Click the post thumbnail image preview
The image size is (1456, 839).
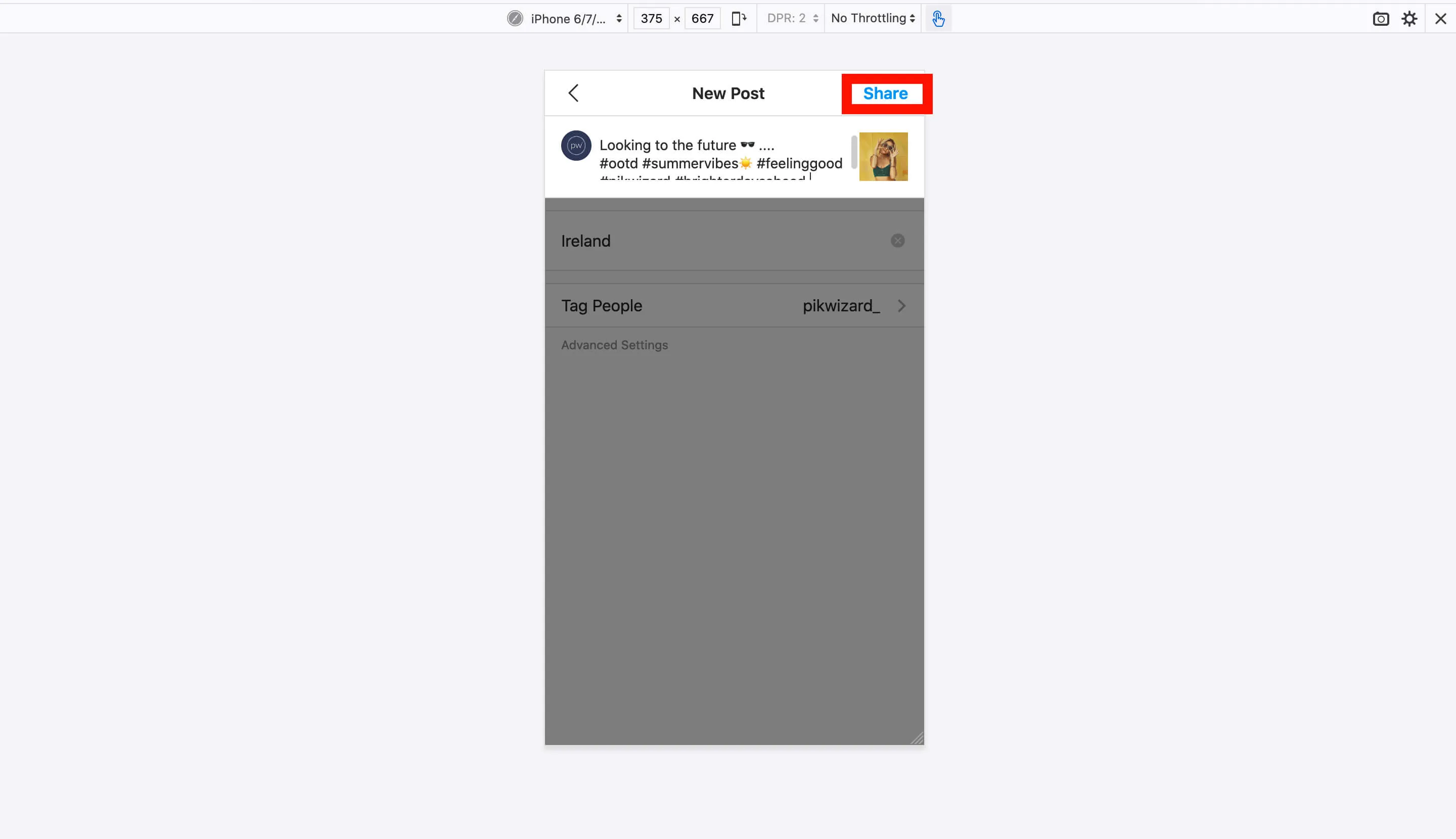(x=883, y=156)
